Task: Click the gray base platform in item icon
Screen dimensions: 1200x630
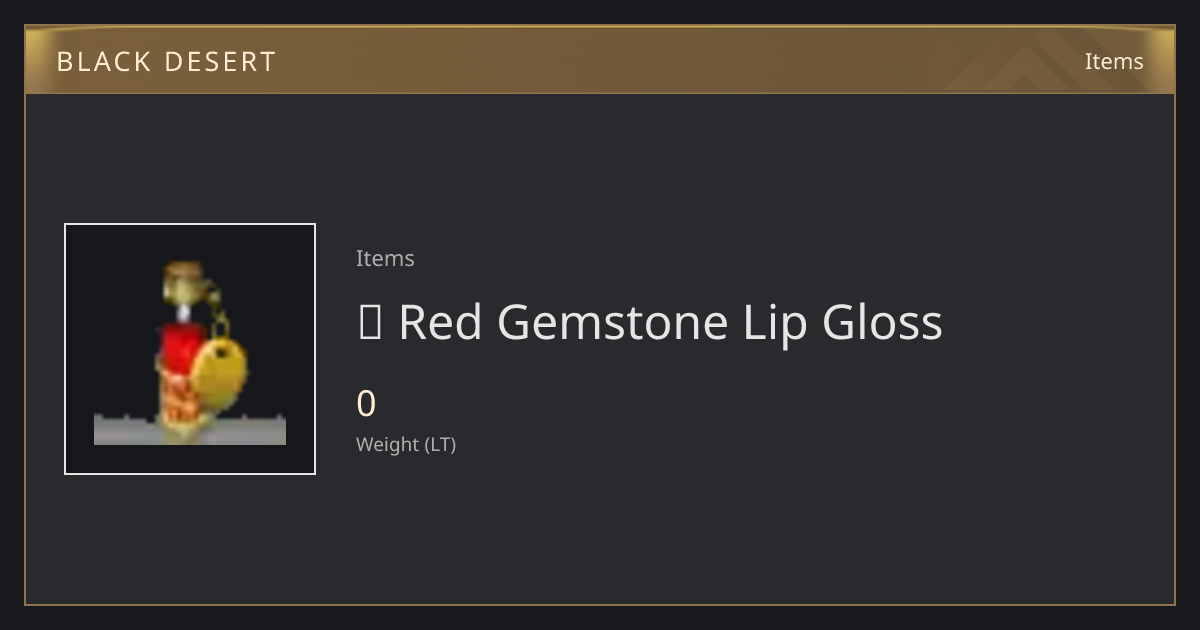Action: 190,430
